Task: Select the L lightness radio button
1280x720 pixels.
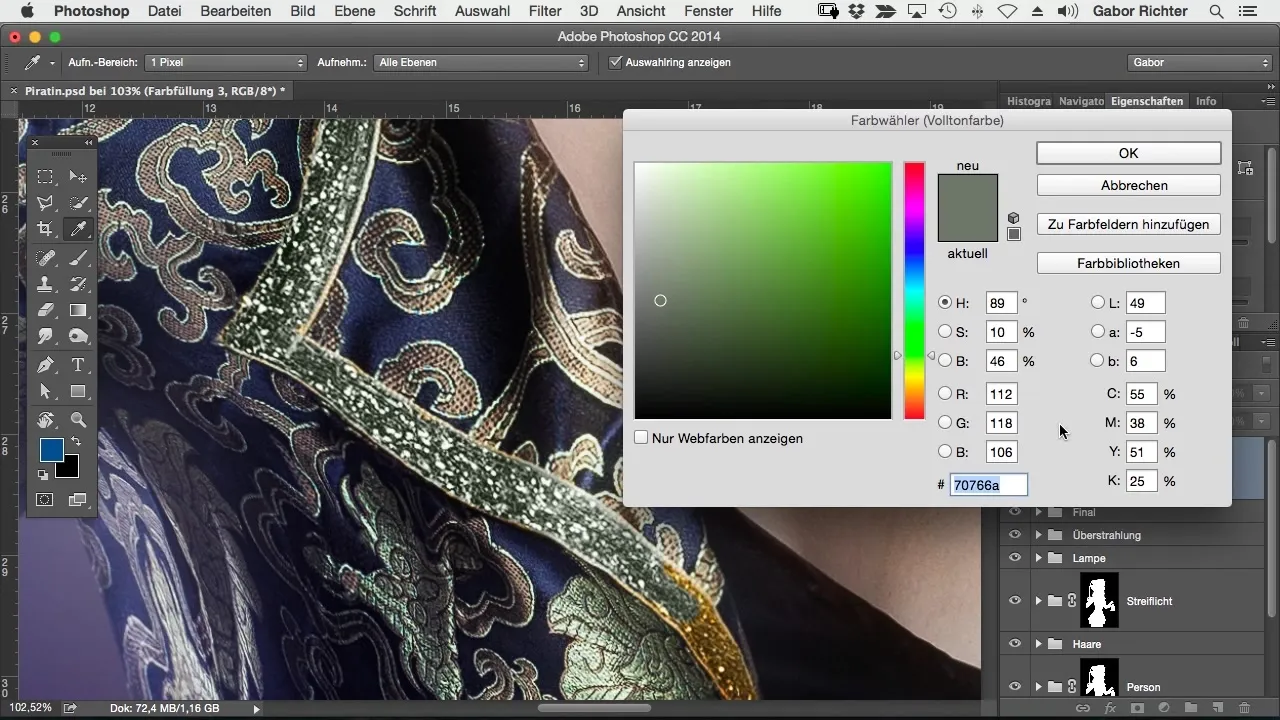Action: 1098,303
